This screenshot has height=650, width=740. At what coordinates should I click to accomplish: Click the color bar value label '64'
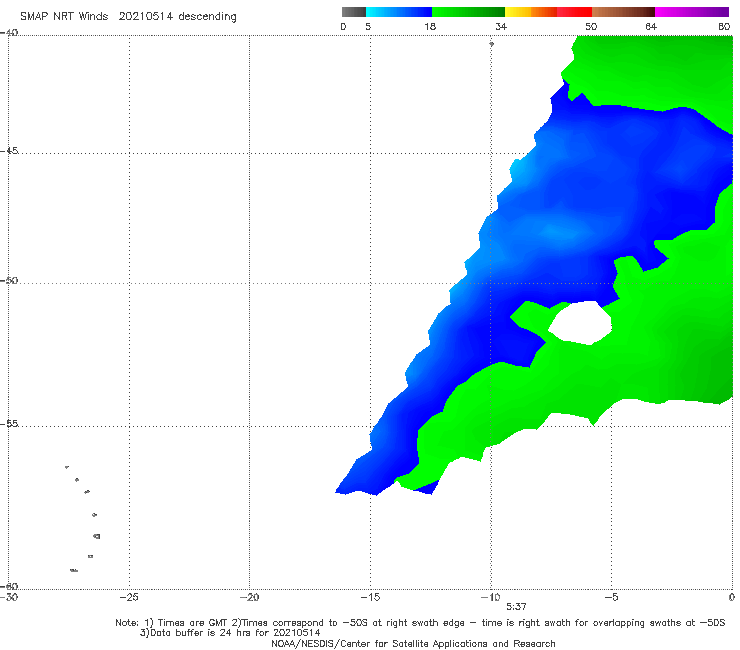click(x=651, y=27)
